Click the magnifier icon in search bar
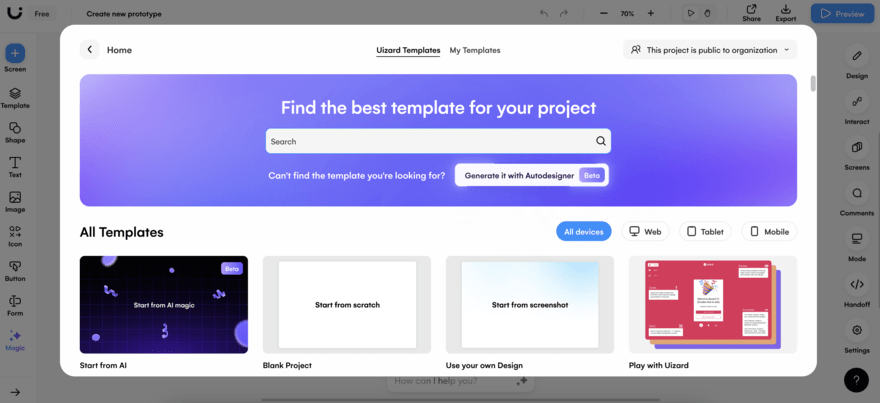Image resolution: width=880 pixels, height=403 pixels. click(x=600, y=141)
